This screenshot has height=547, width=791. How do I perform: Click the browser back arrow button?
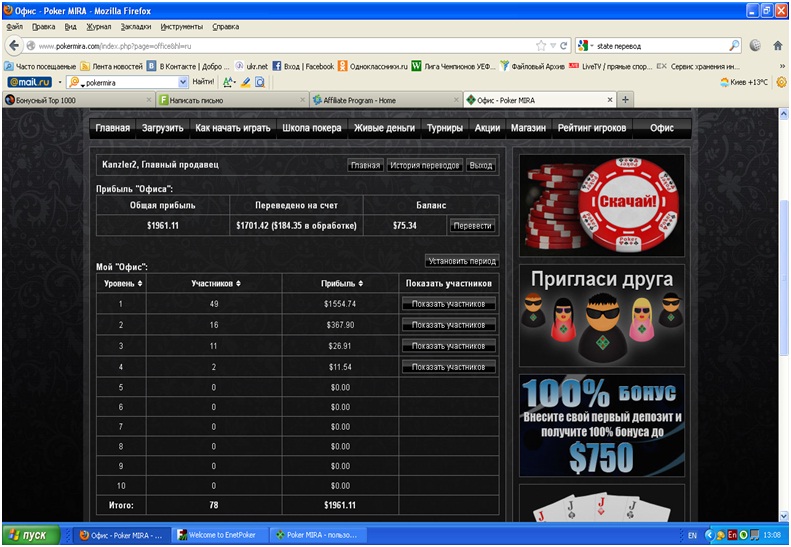pos(14,46)
